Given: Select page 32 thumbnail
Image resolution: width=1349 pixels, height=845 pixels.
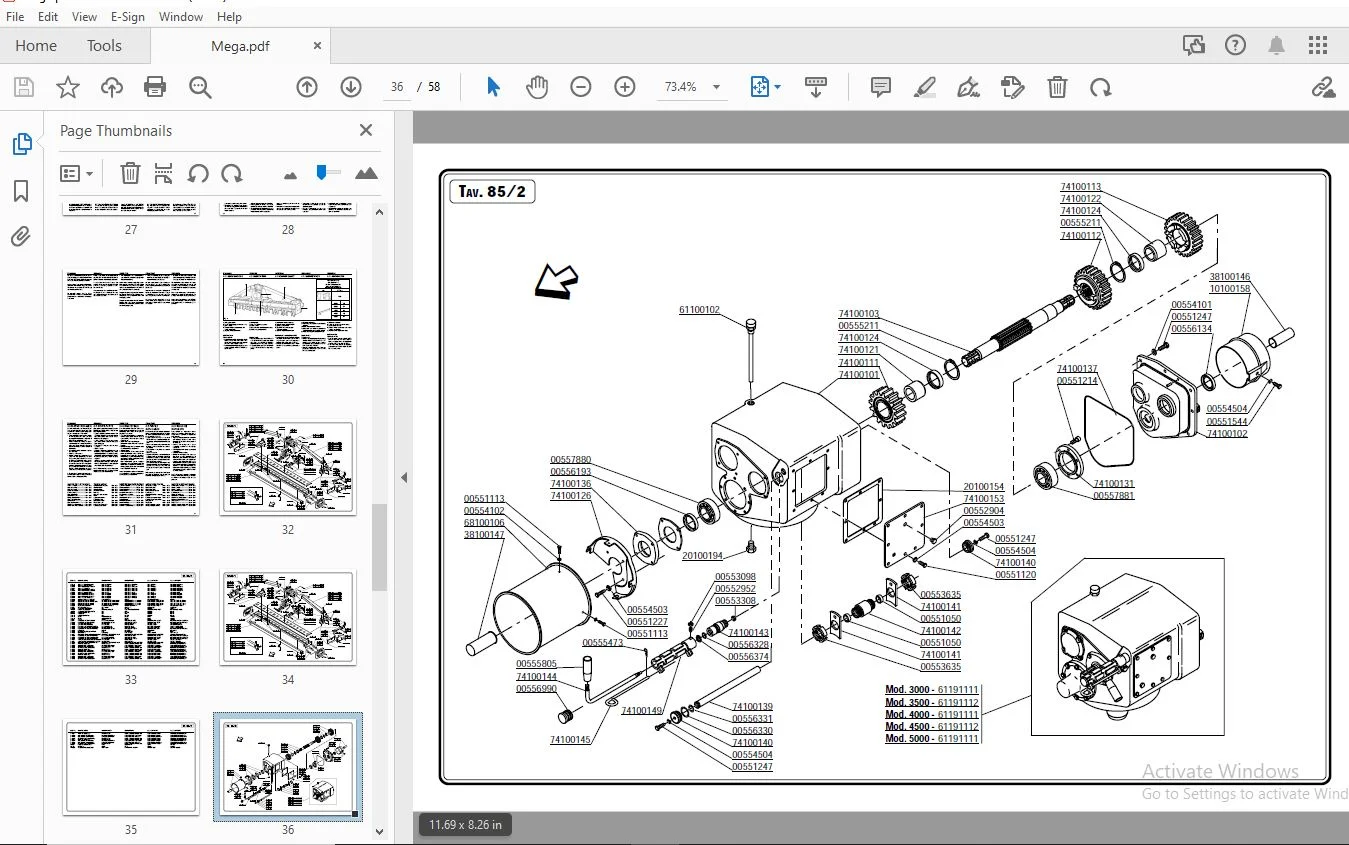Looking at the screenshot, I should 288,468.
